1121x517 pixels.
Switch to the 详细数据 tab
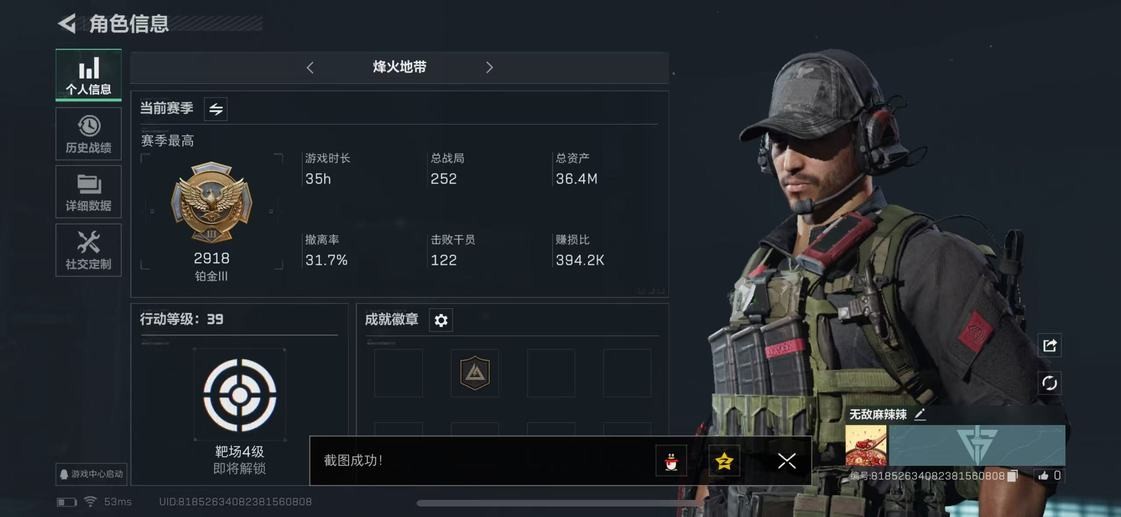point(89,192)
